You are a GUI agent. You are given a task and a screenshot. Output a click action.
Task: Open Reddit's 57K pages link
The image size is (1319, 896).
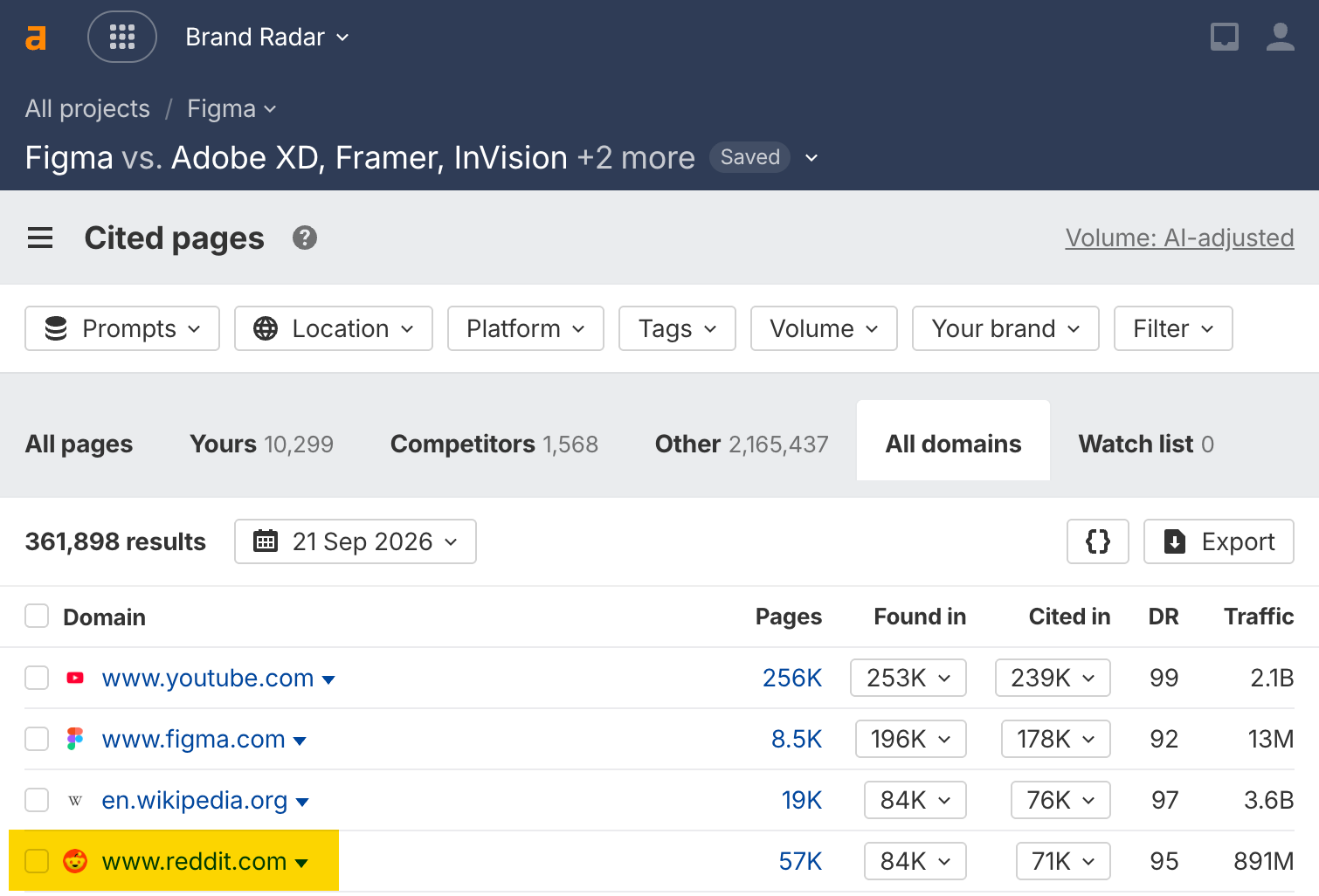click(801, 861)
